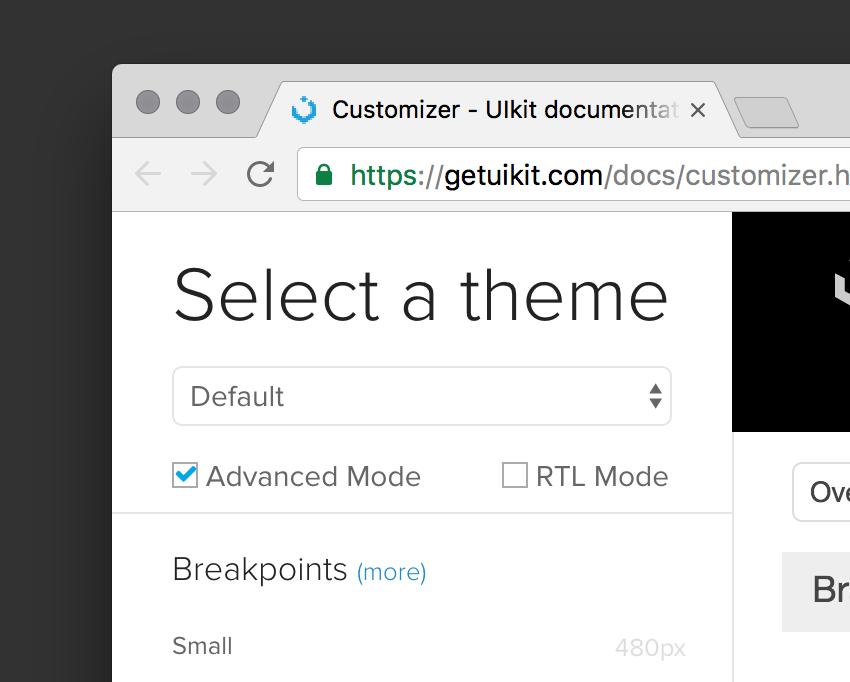850x682 pixels.
Task: Navigate forward using the right arrow
Action: pyautogui.click(x=203, y=174)
